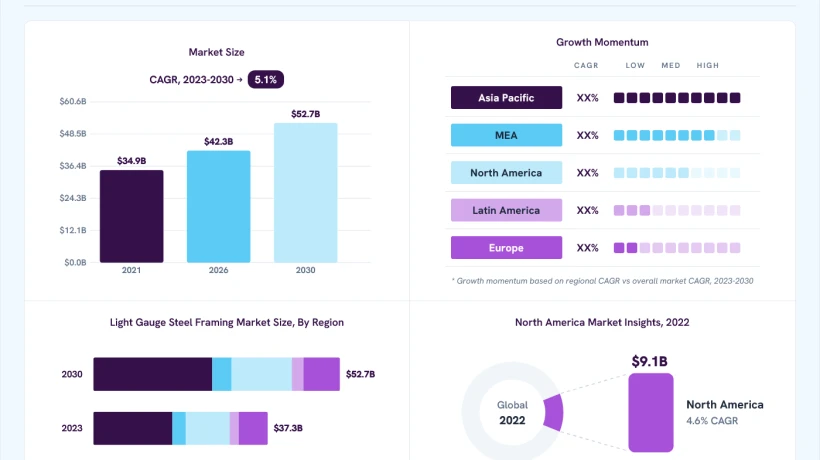Screen dimensions: 820x460
Task: Click the growth momentum footnote text
Action: click(x=602, y=281)
